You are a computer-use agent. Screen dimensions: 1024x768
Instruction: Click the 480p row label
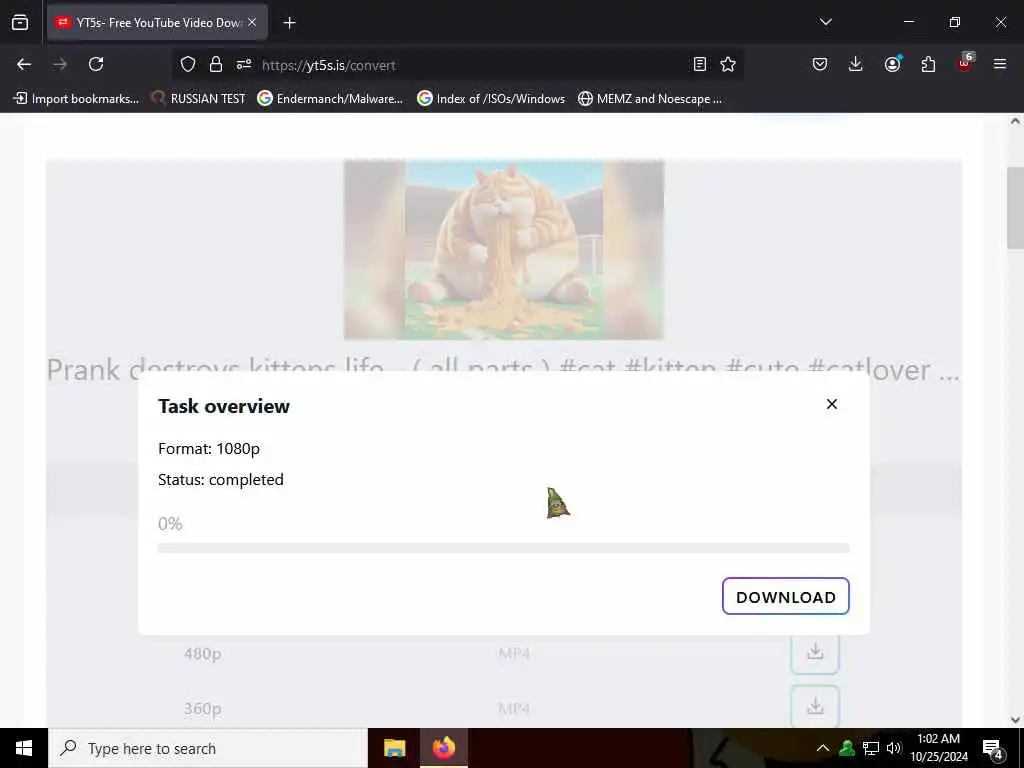(x=202, y=654)
